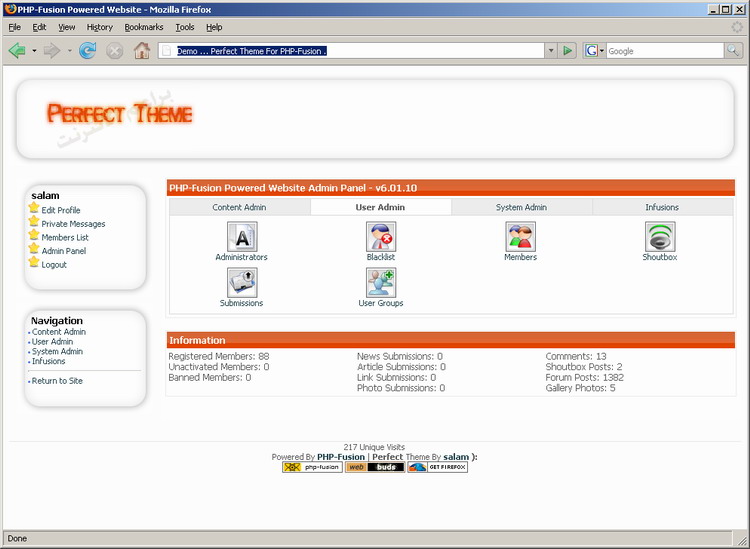Click the star beside Logout
The image size is (750, 549).
(34, 262)
